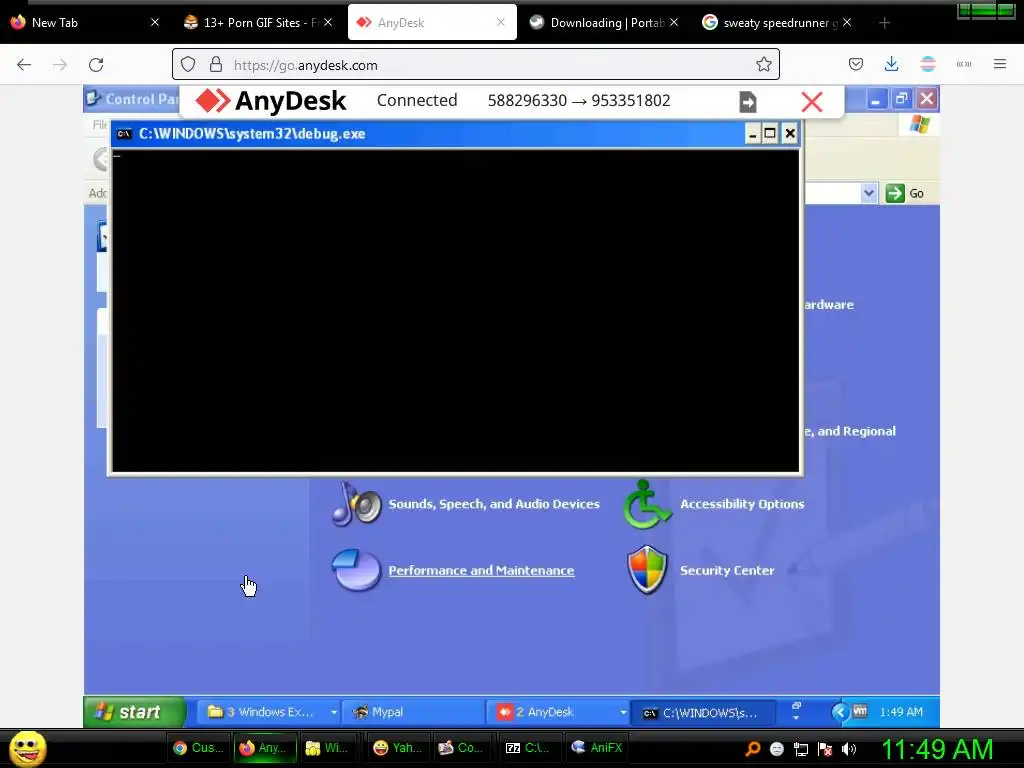The width and height of the screenshot is (1024, 768).
Task: Switch to the 7z C:\... taskbar item
Action: click(528, 748)
